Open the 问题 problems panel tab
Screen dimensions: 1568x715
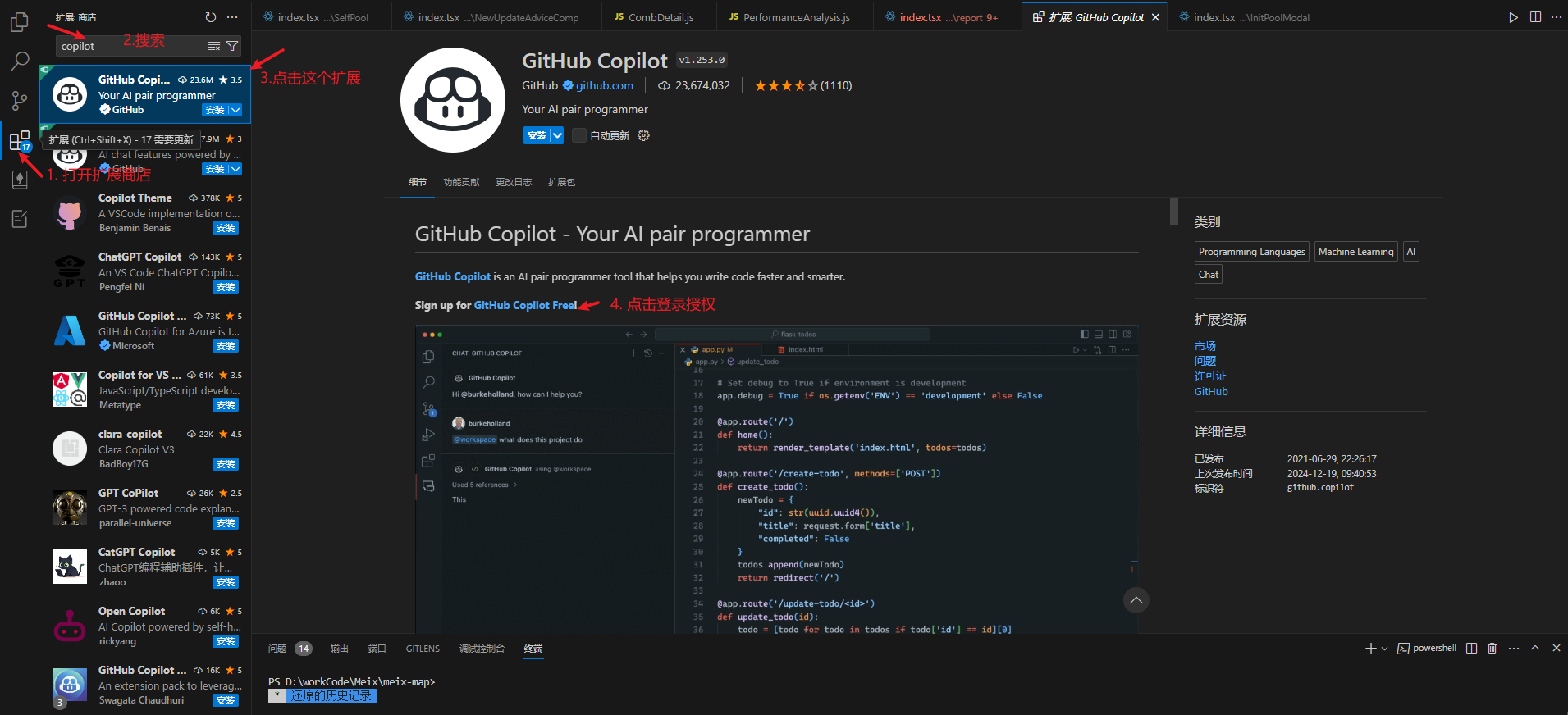click(277, 649)
